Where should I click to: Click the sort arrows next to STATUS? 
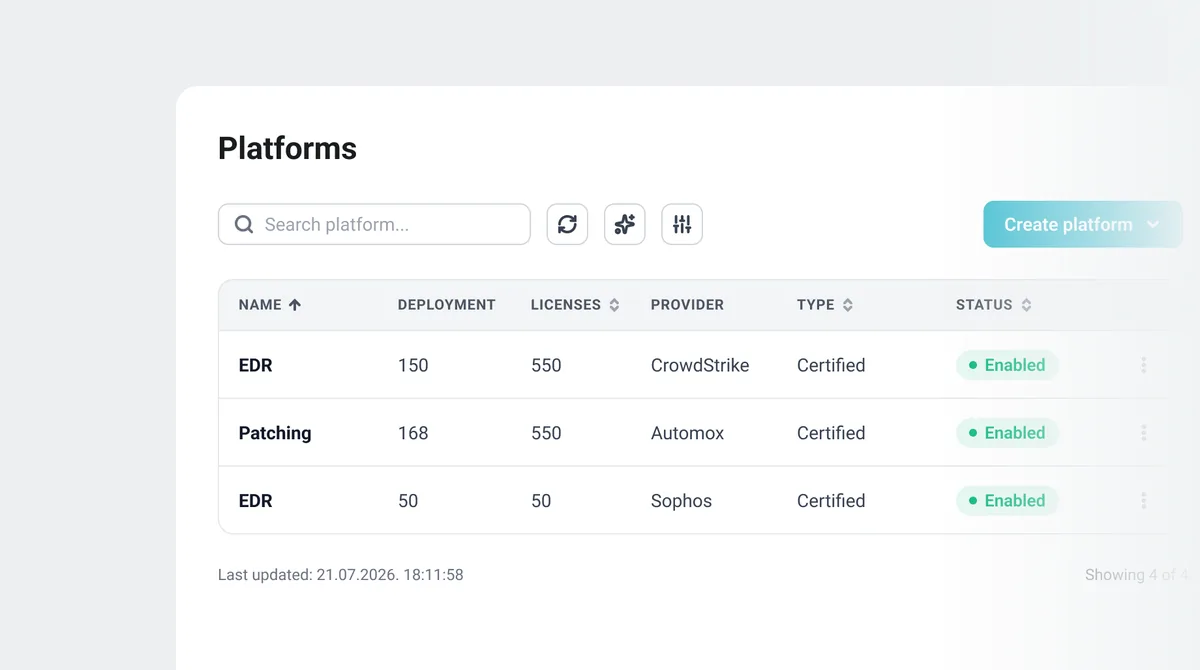1026,305
